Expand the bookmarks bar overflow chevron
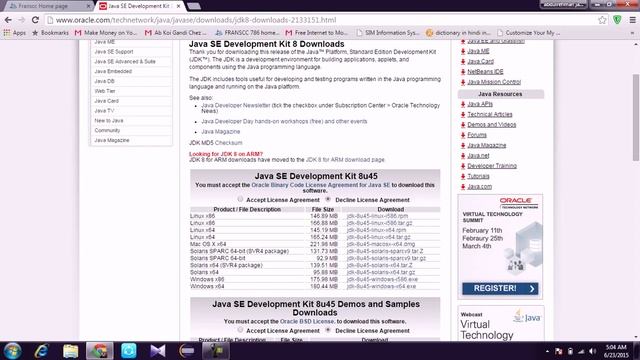The height and width of the screenshot is (360, 640). click(x=632, y=33)
